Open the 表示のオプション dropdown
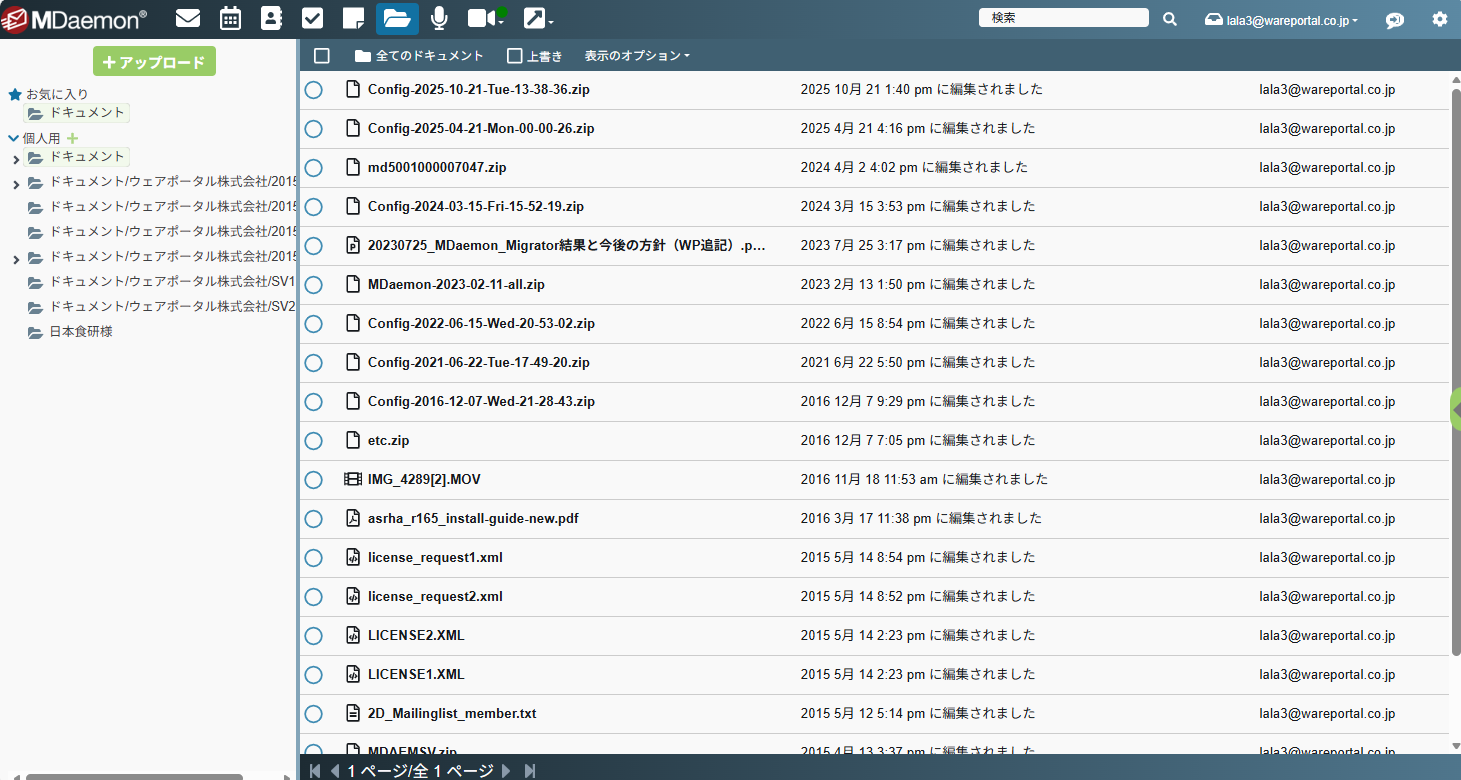 click(x=636, y=56)
